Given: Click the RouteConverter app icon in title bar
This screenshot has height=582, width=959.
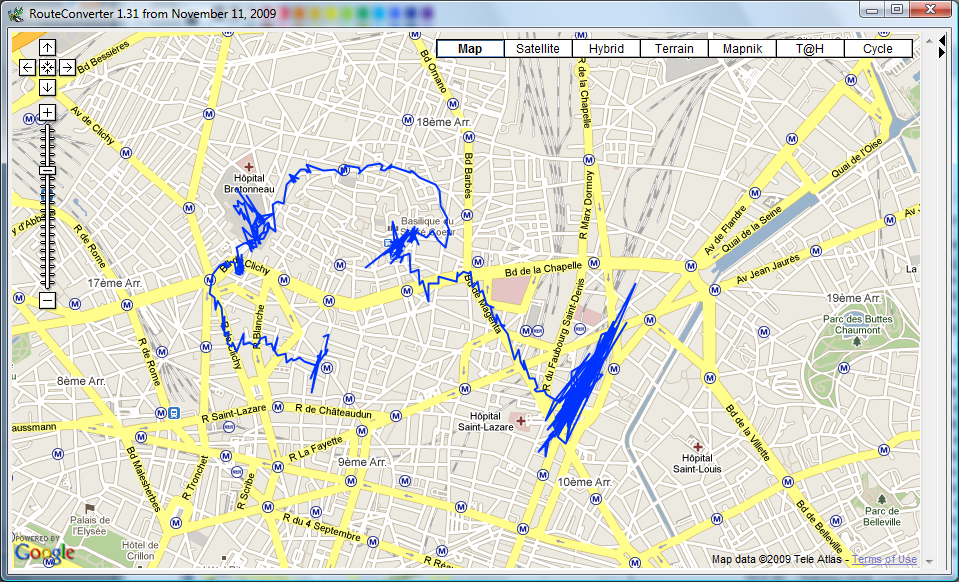Looking at the screenshot, I should (18, 12).
